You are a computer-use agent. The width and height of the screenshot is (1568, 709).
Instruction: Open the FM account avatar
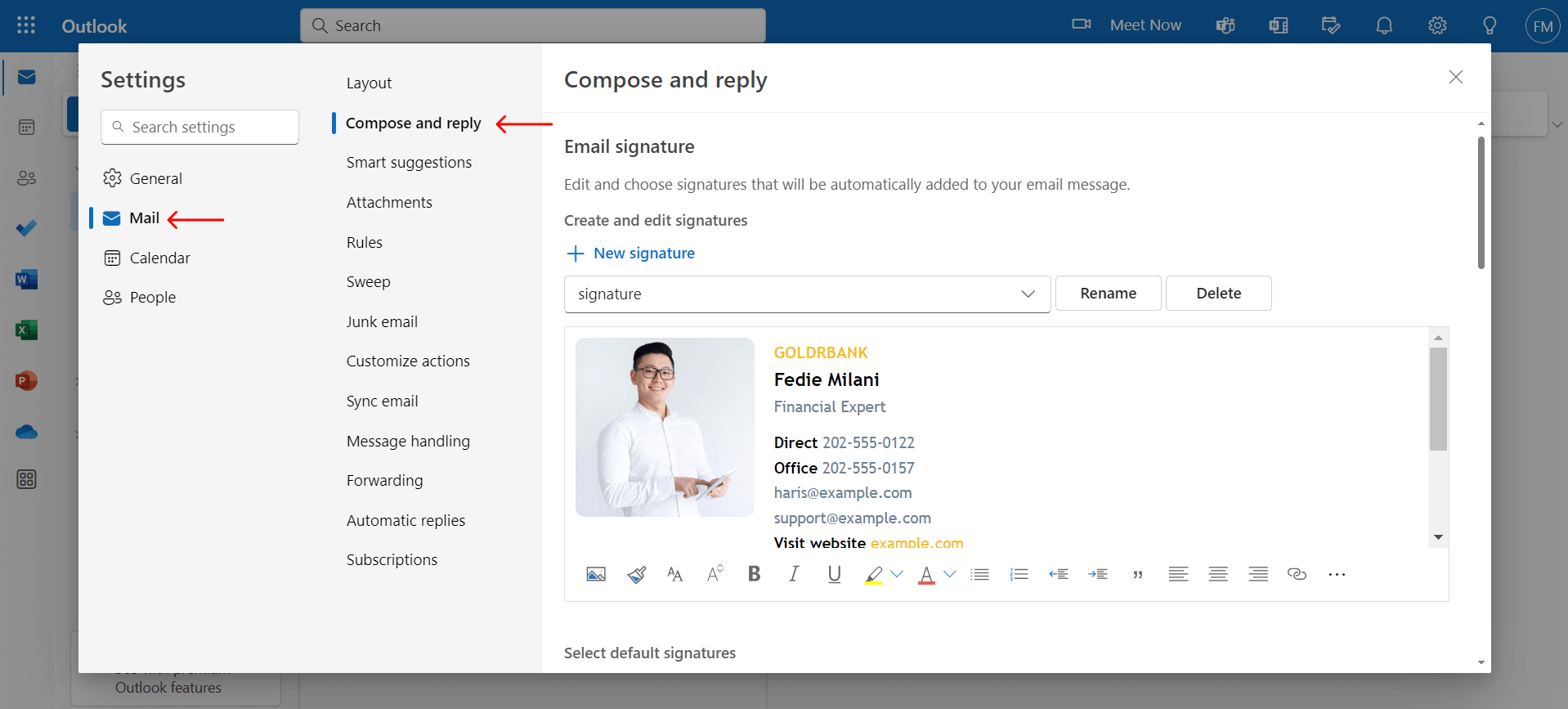1543,26
